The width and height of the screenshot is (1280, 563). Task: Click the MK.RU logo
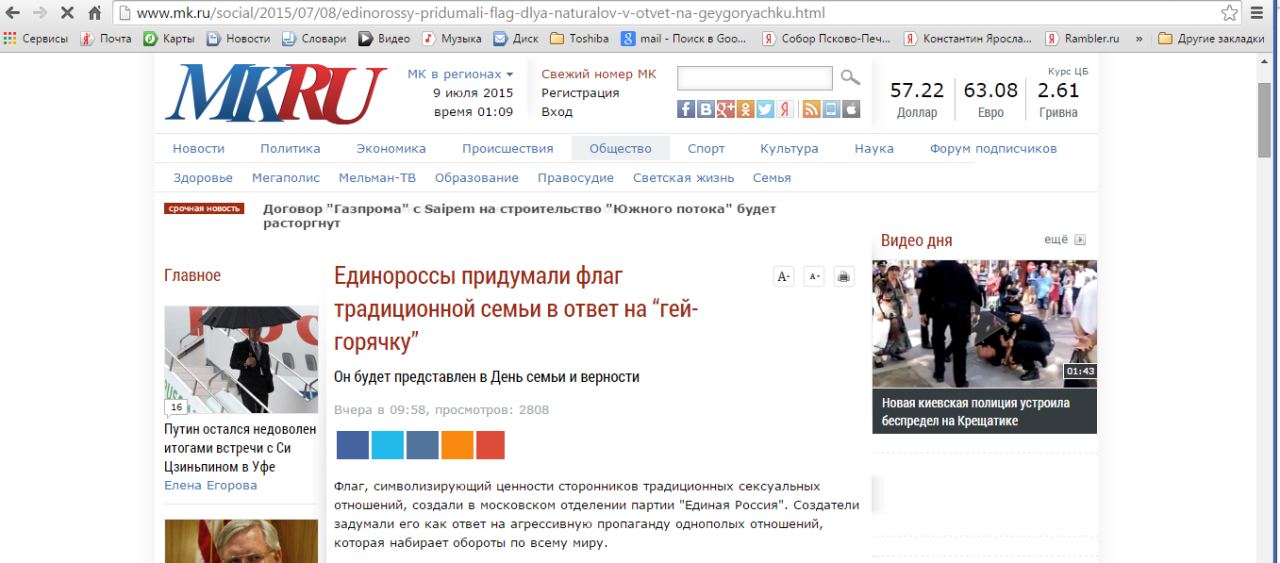click(x=275, y=94)
